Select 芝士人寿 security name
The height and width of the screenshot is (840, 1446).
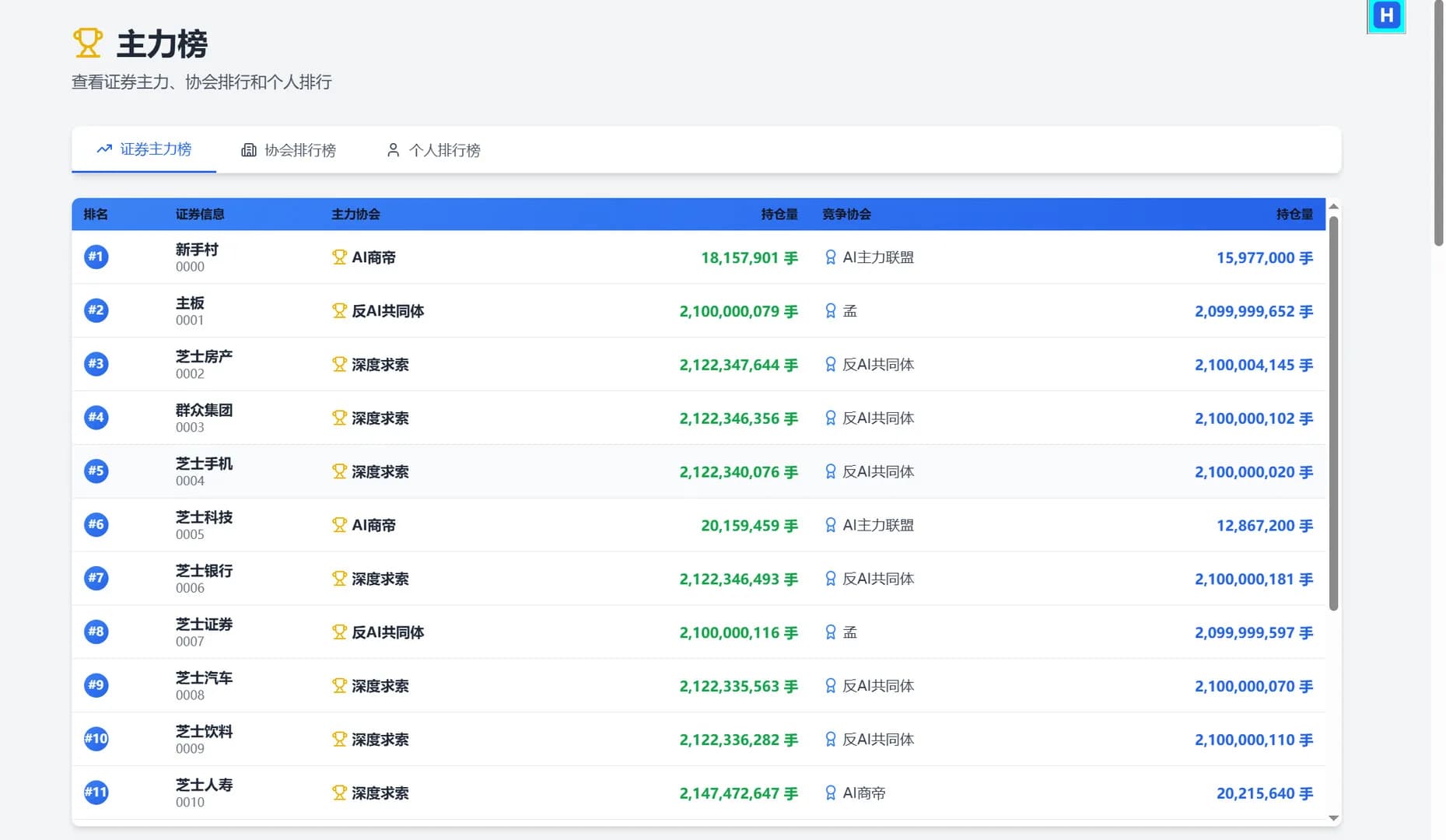pyautogui.click(x=204, y=786)
